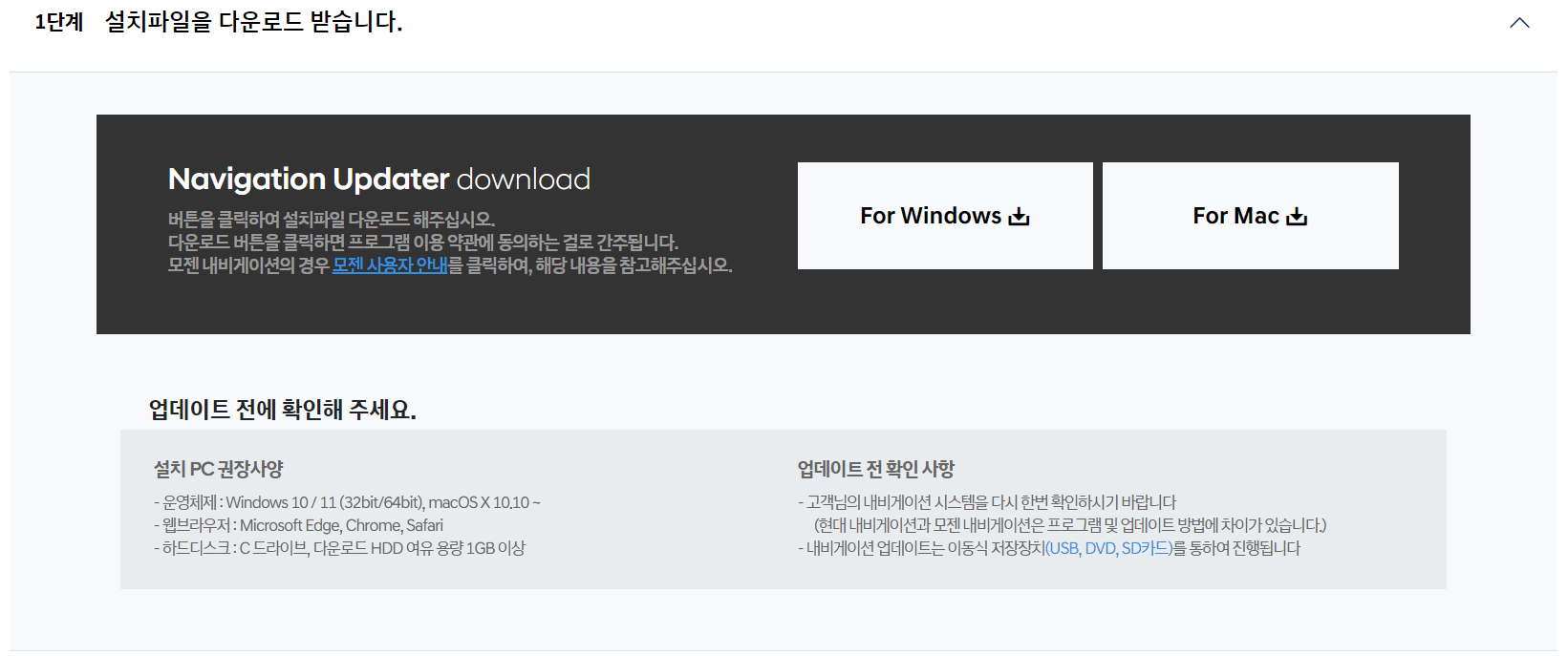This screenshot has height=656, width=1568.
Task: Click the 다운로드 버튼을 클릭하면 프로그램 이용 약관 line
Action: [x=423, y=243]
